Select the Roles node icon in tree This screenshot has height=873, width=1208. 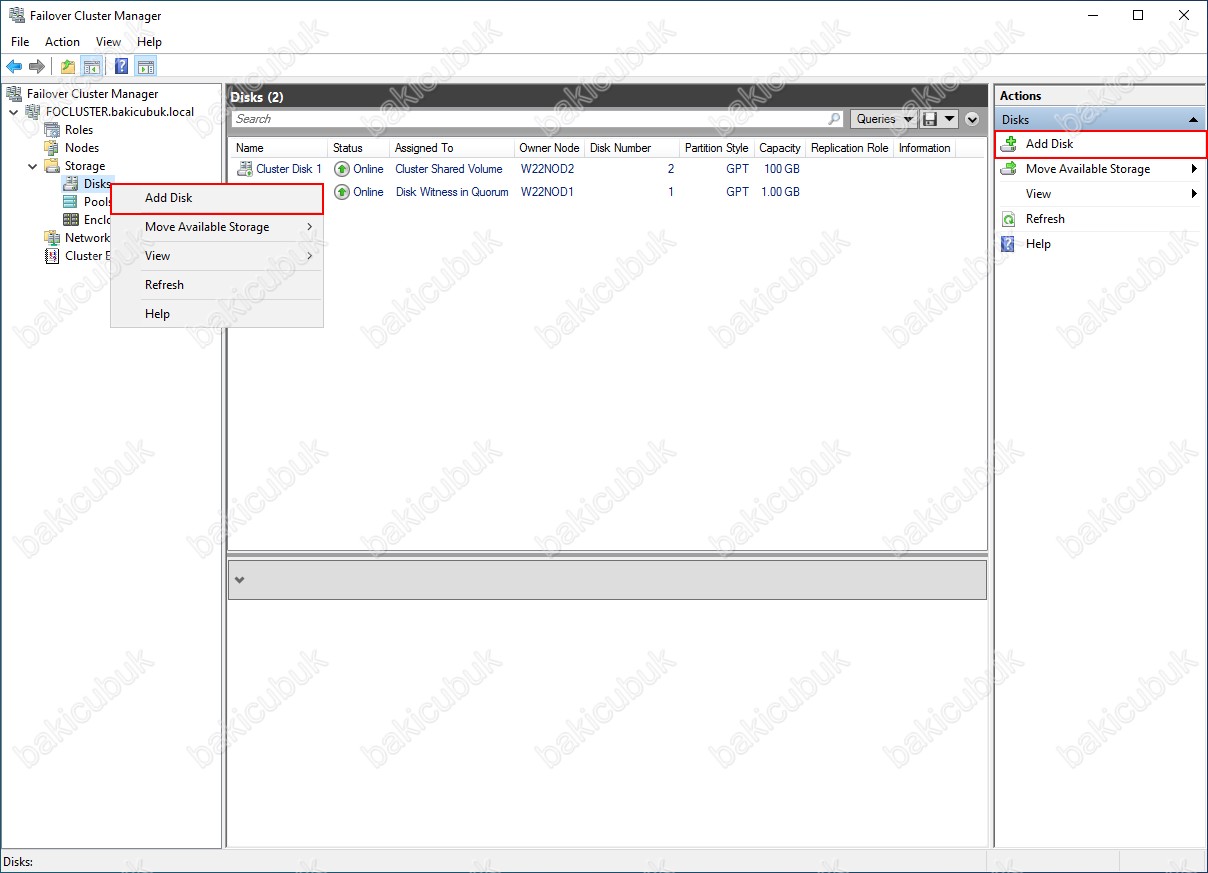52,130
